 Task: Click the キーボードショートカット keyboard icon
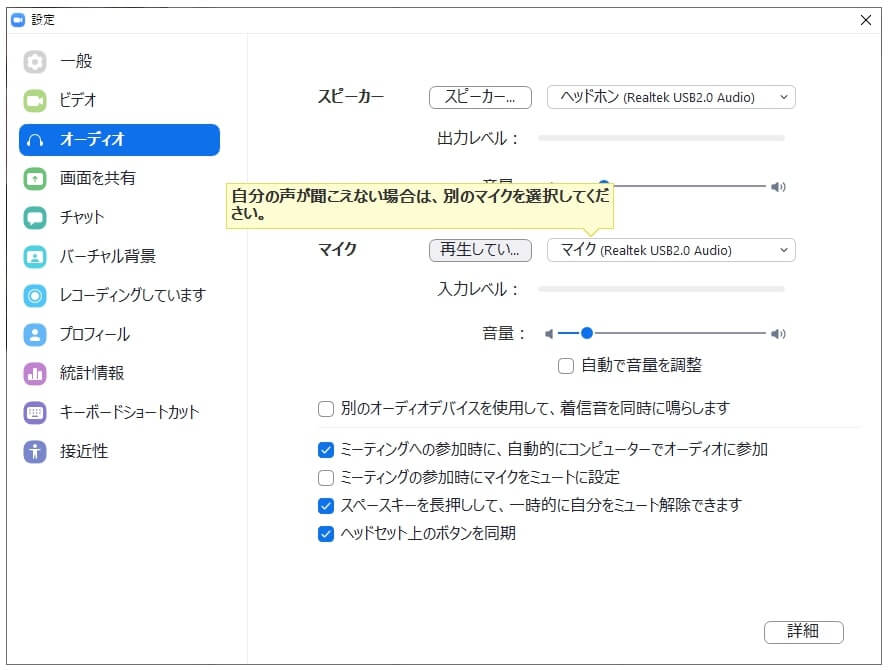35,413
